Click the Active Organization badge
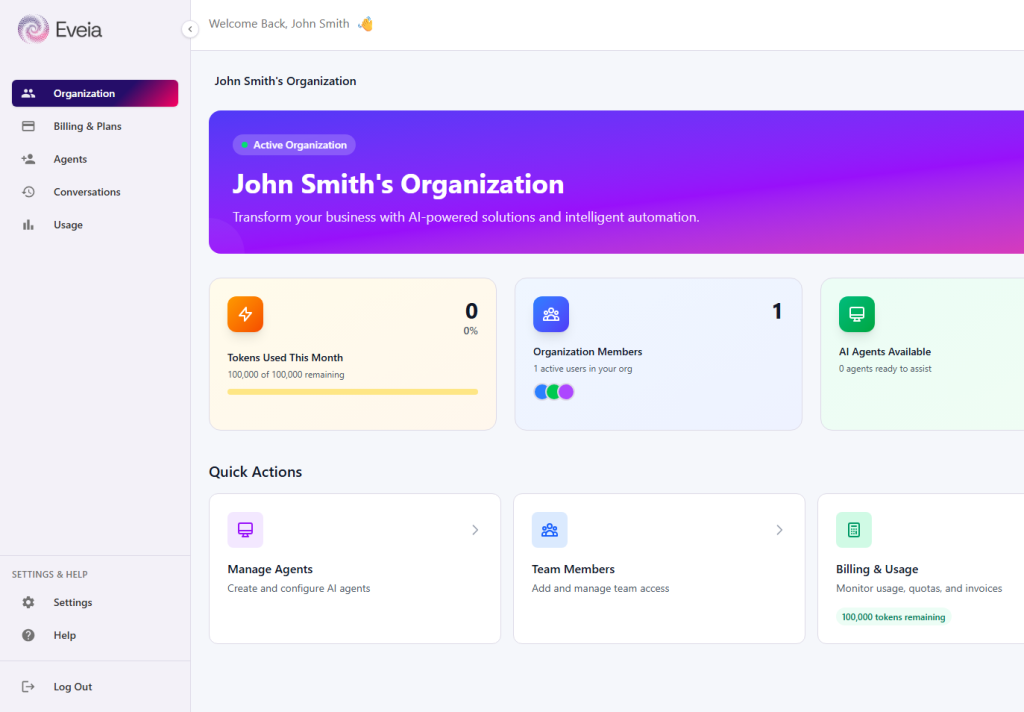Screen dimensions: 1024x712 294,145
